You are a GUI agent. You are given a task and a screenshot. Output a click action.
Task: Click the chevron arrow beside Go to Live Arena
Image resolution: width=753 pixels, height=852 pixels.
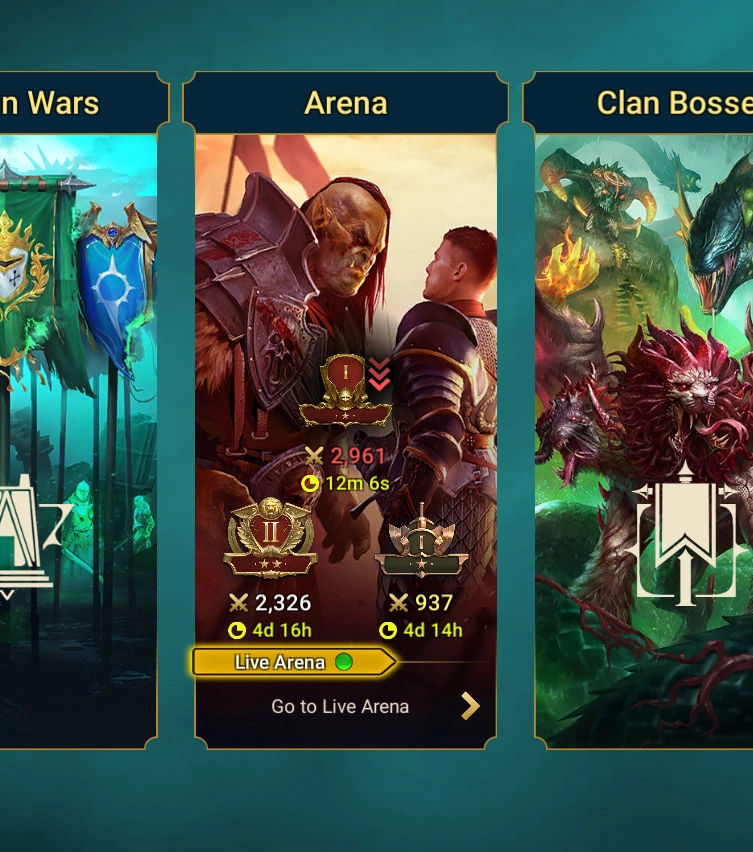[x=470, y=706]
